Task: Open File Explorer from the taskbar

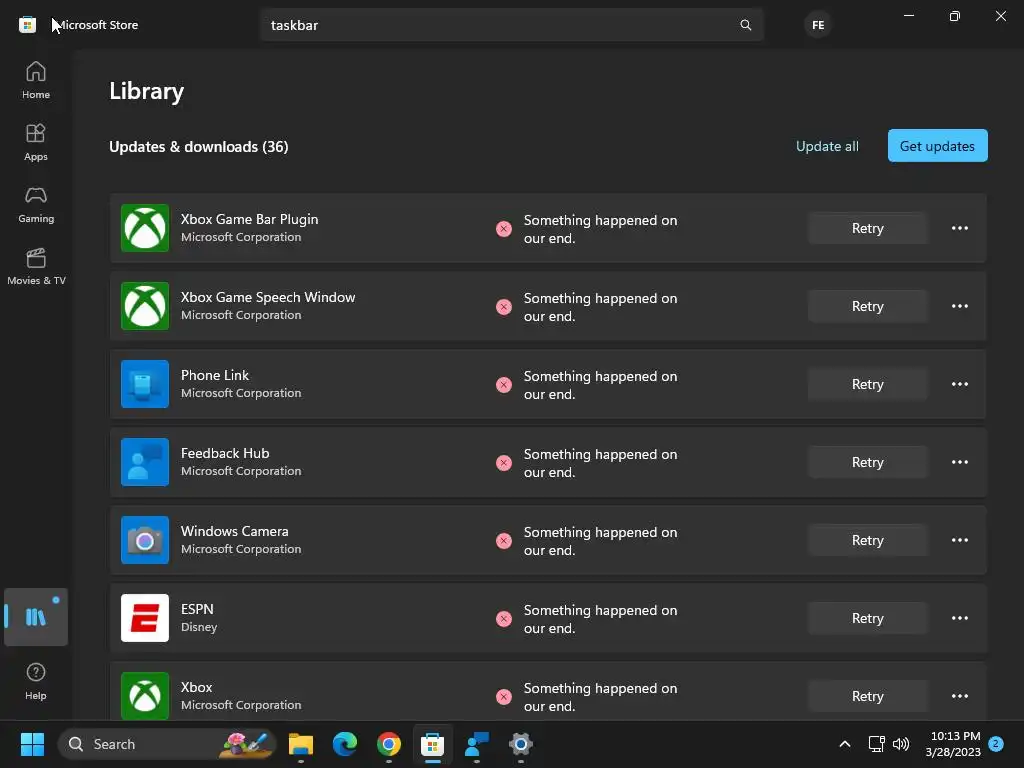Action: [x=301, y=744]
